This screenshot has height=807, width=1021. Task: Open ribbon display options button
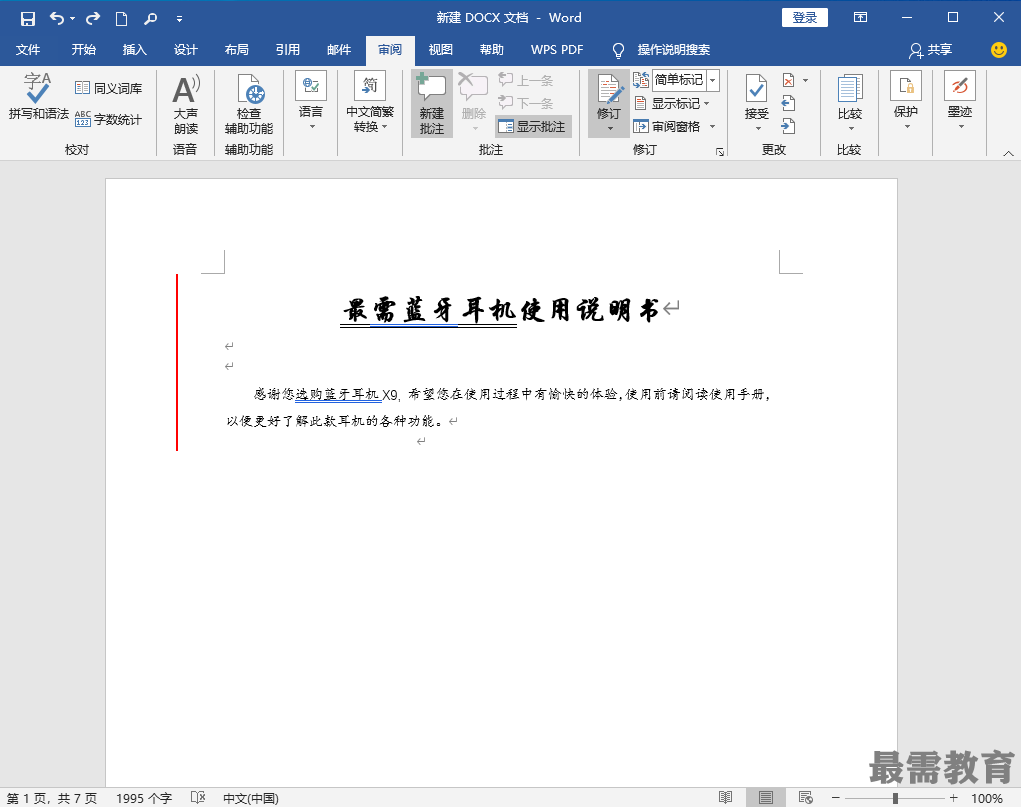860,18
